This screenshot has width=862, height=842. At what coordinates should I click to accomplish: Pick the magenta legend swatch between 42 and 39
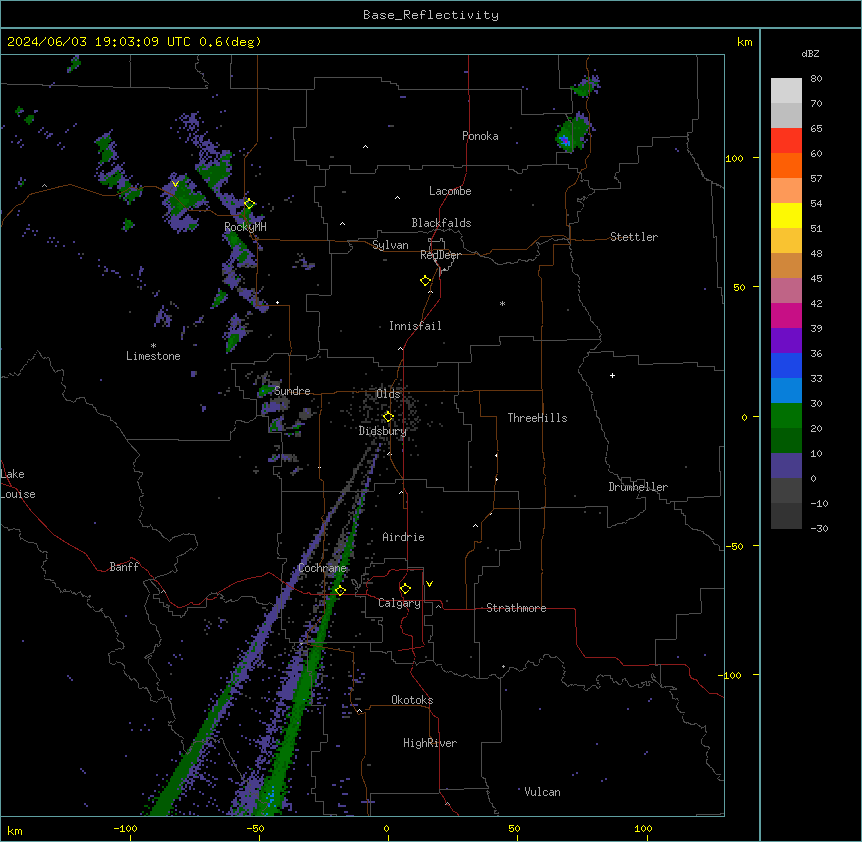786,315
